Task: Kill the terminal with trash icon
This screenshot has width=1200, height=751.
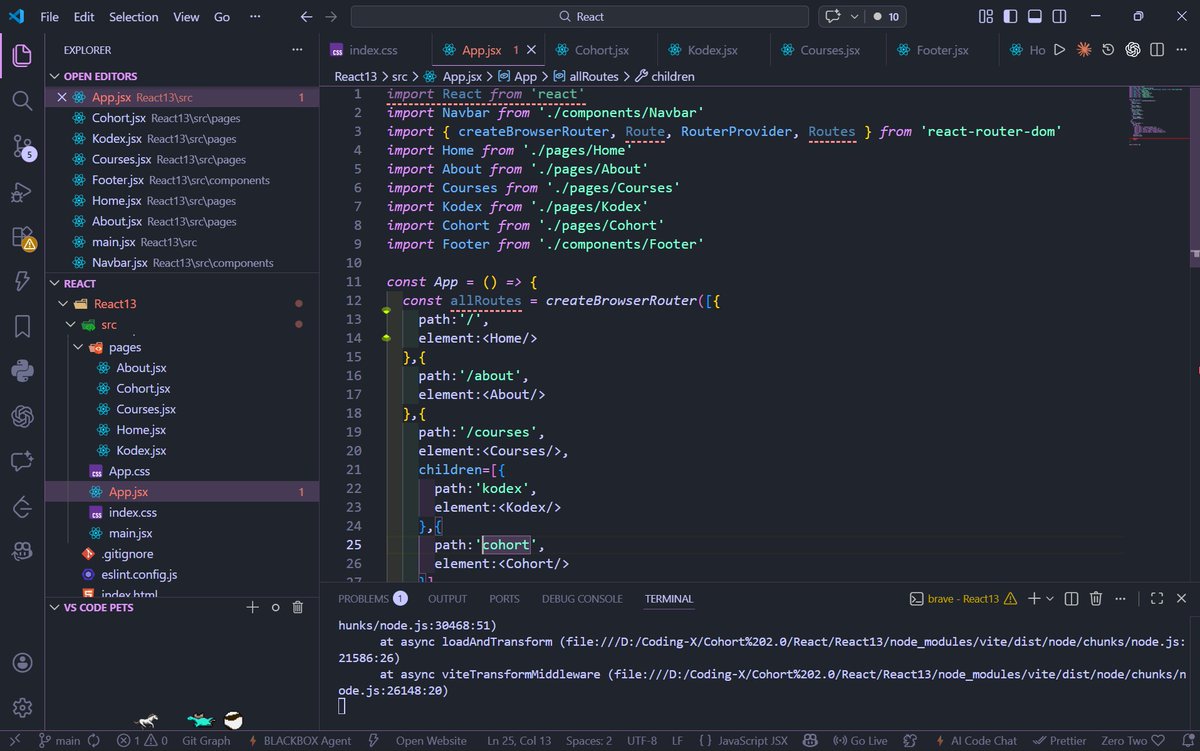Action: click(x=1096, y=598)
